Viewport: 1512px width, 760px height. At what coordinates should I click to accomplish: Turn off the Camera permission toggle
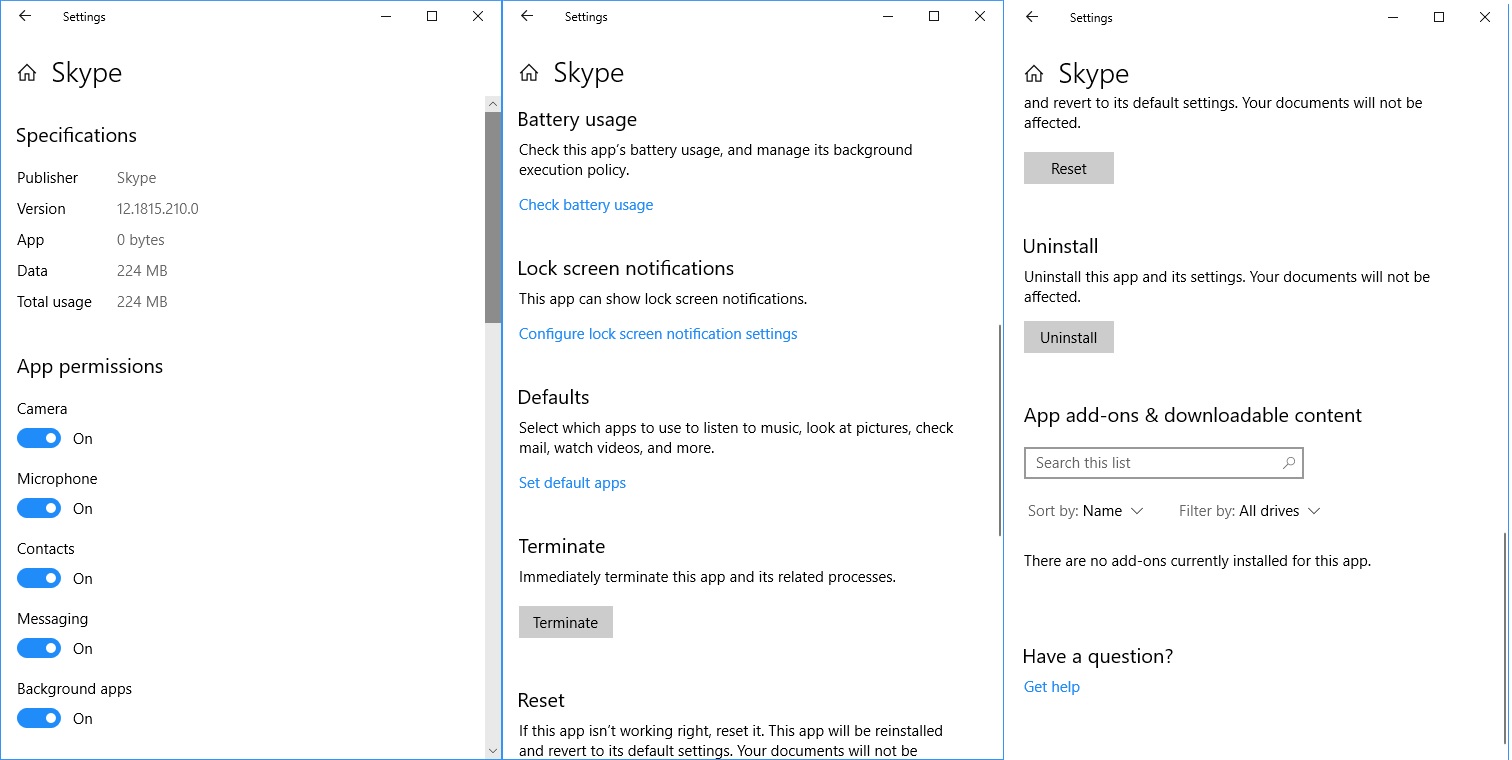point(39,438)
